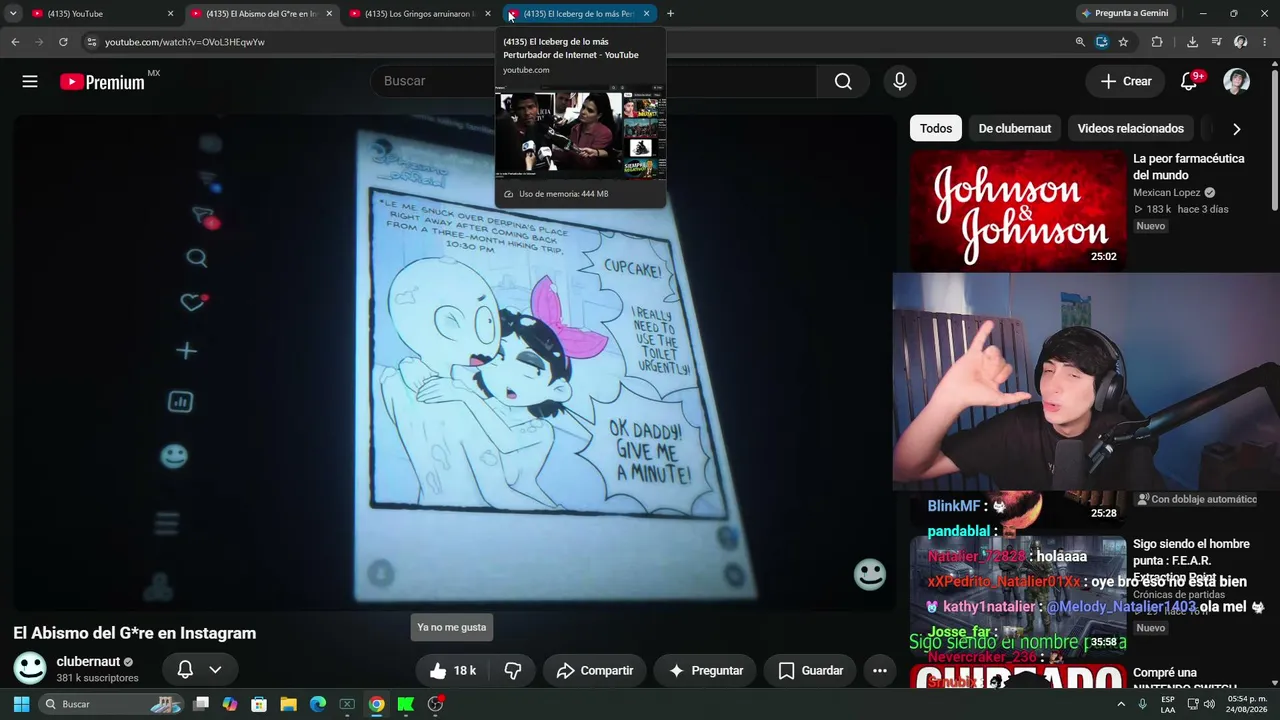Screen dimensions: 1280x720
Task: Open the Chrome media controls icon
Action: click(x=1216, y=42)
